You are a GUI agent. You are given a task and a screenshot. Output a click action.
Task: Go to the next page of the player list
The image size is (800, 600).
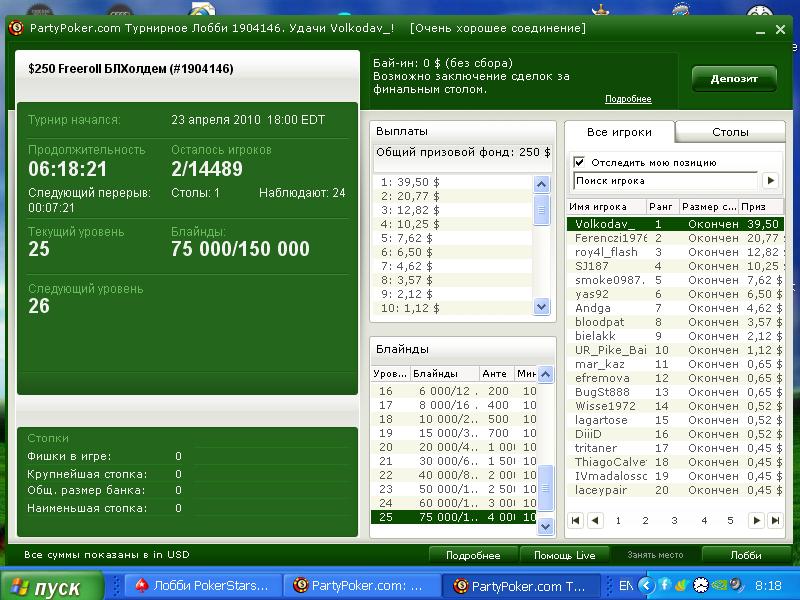(757, 520)
